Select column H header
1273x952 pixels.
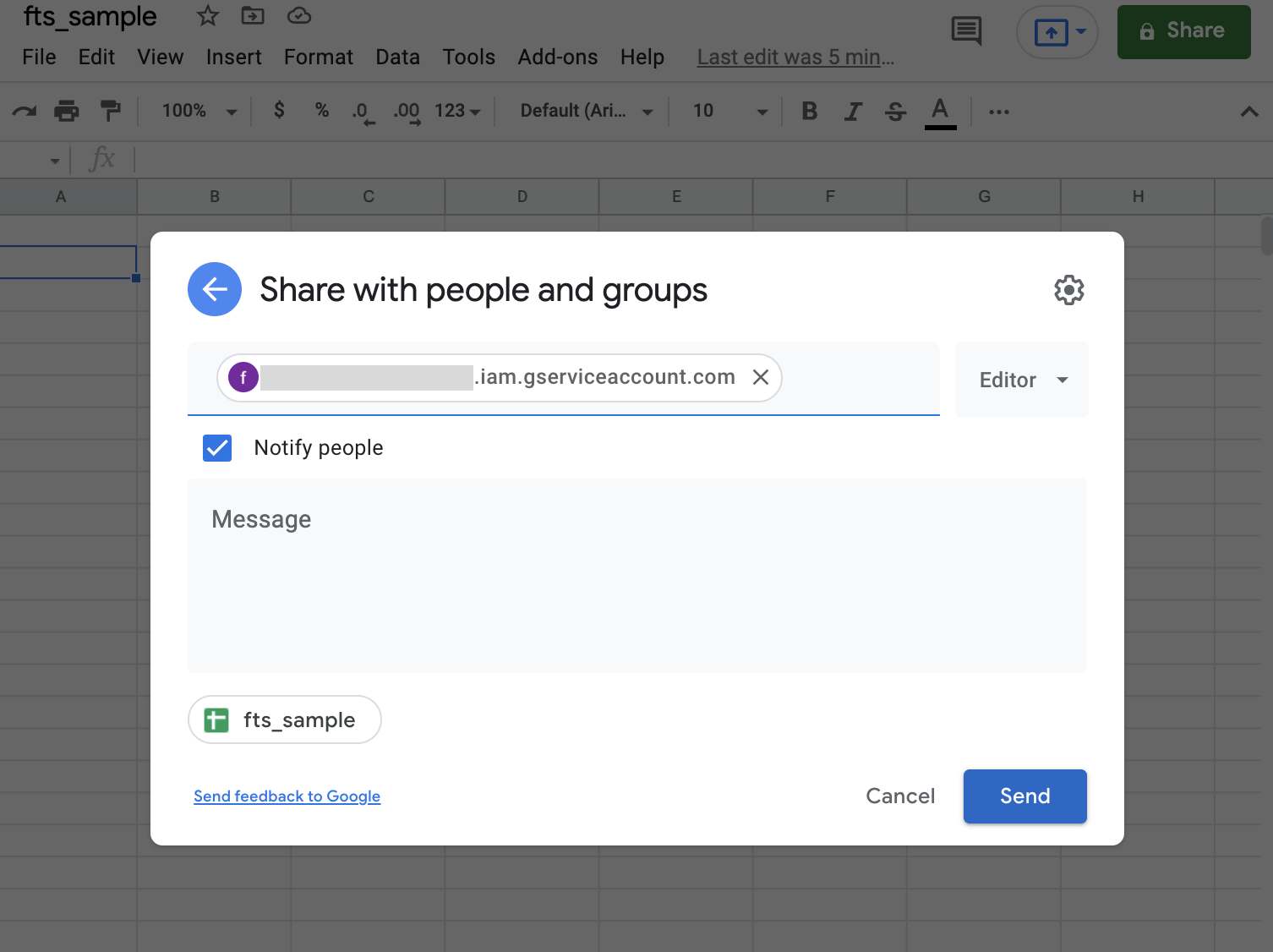click(x=1138, y=196)
